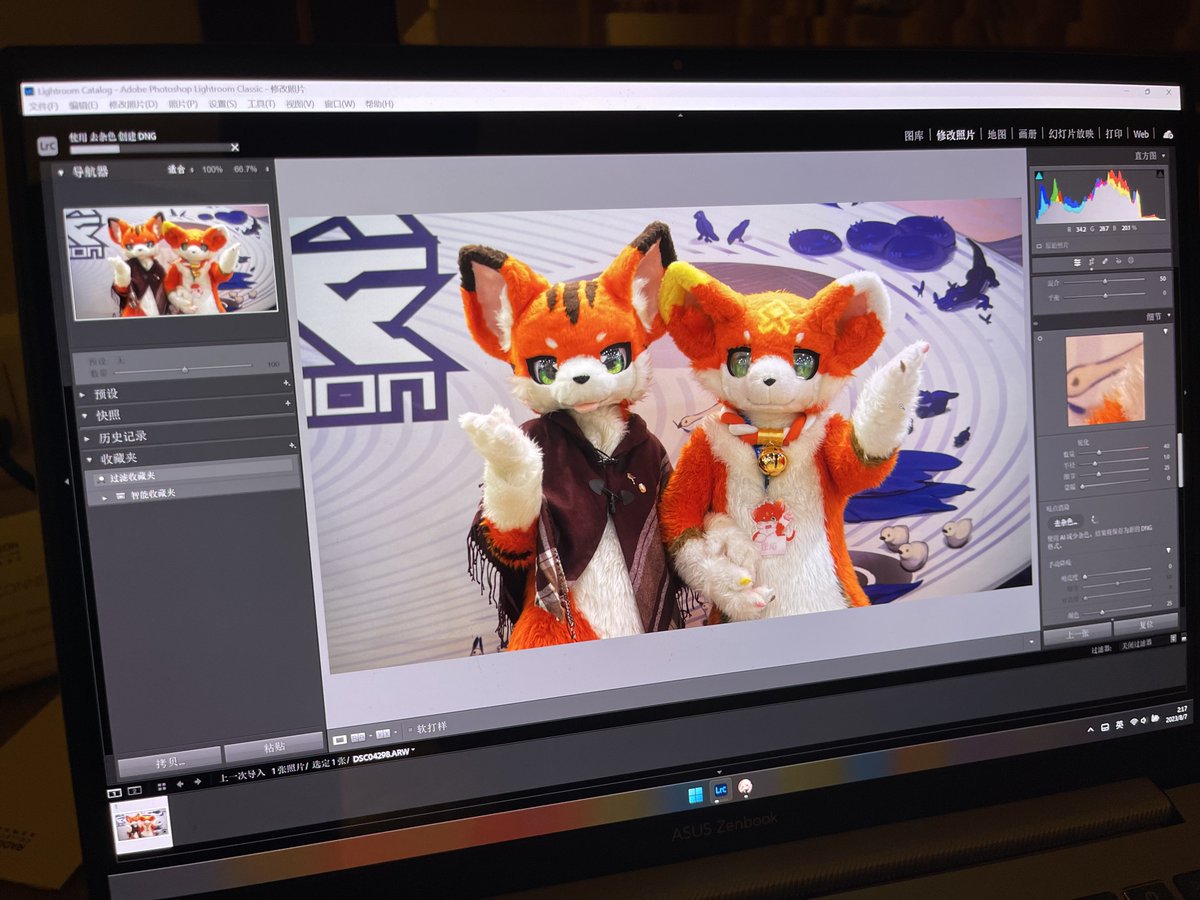Toggle the 软打样 soft proofing option
This screenshot has width=1200, height=900.
point(409,728)
